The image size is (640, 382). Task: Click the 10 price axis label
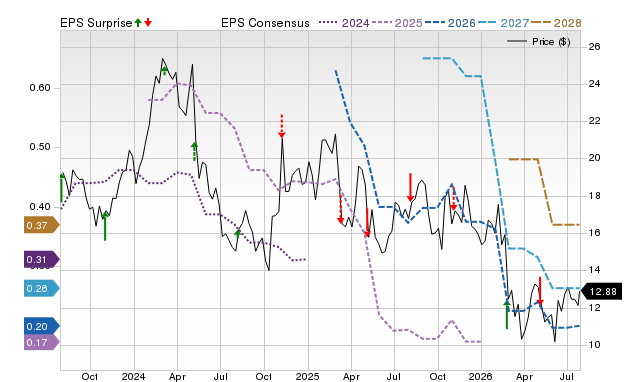click(x=595, y=345)
